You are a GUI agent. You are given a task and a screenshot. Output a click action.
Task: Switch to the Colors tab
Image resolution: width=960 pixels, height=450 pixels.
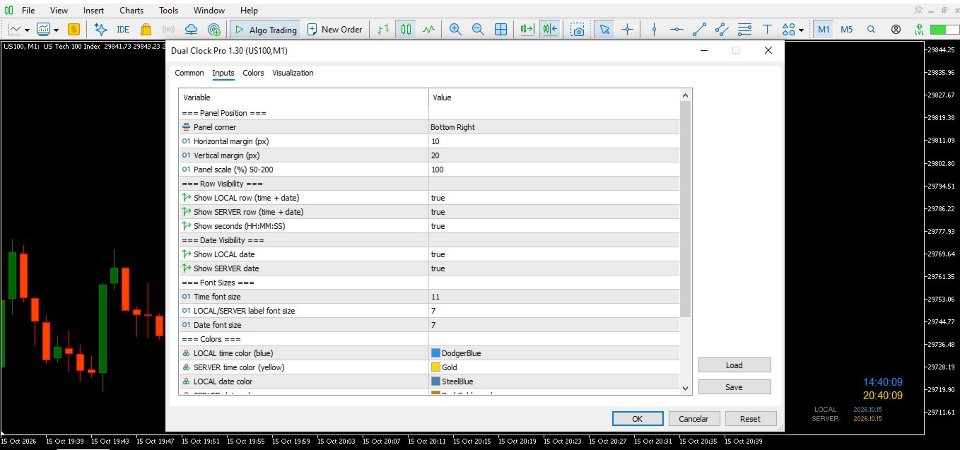[x=253, y=73]
